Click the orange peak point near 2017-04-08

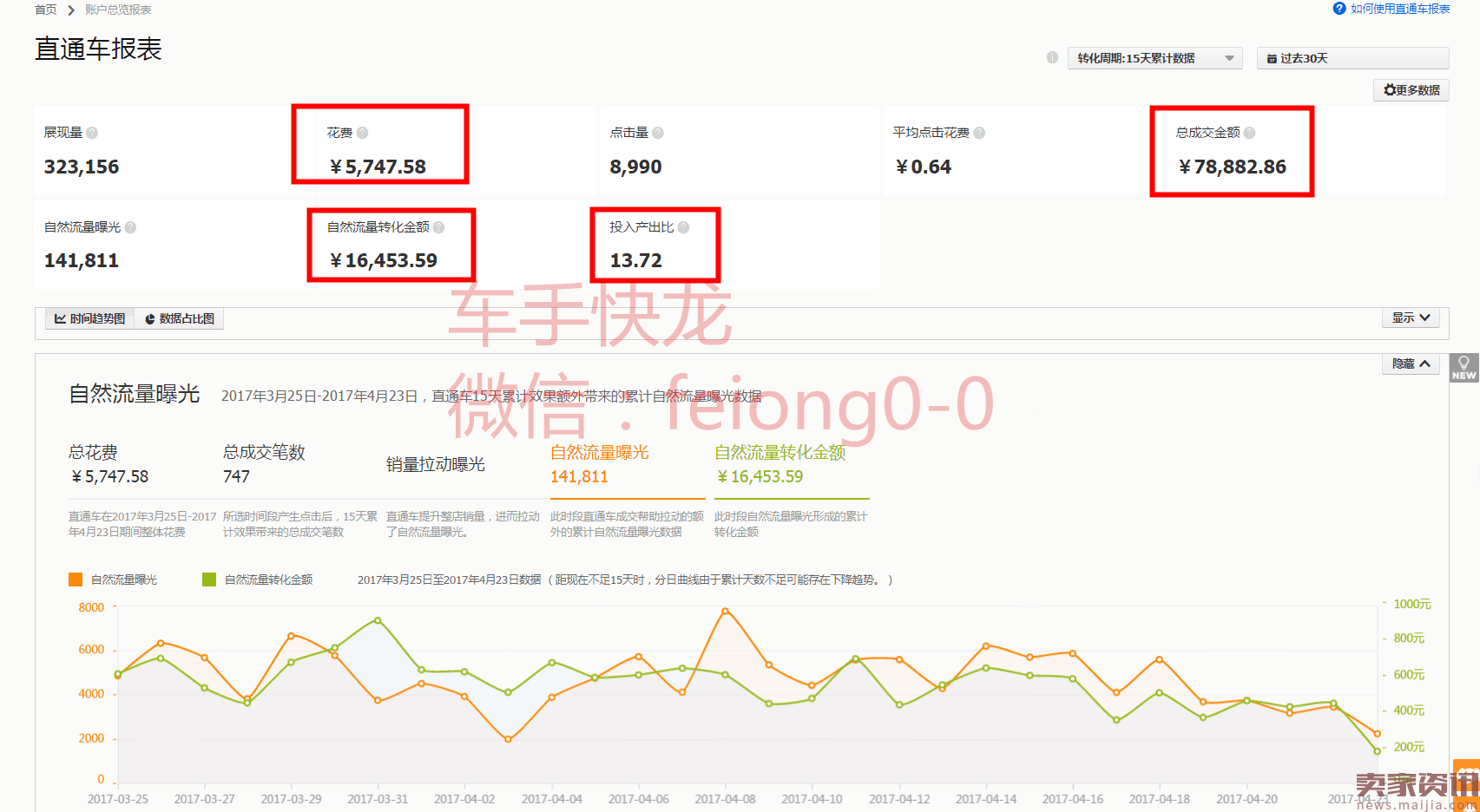(x=726, y=611)
